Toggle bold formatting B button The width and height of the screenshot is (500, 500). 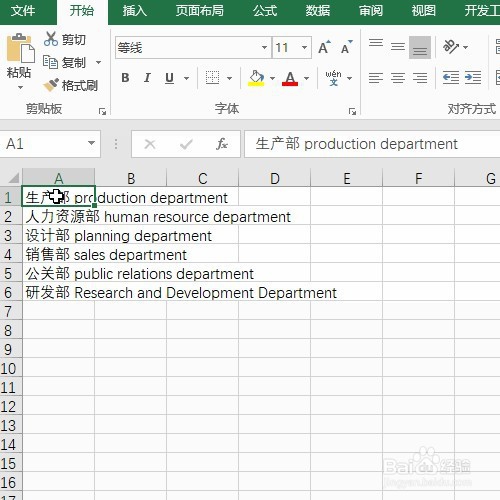pos(125,78)
